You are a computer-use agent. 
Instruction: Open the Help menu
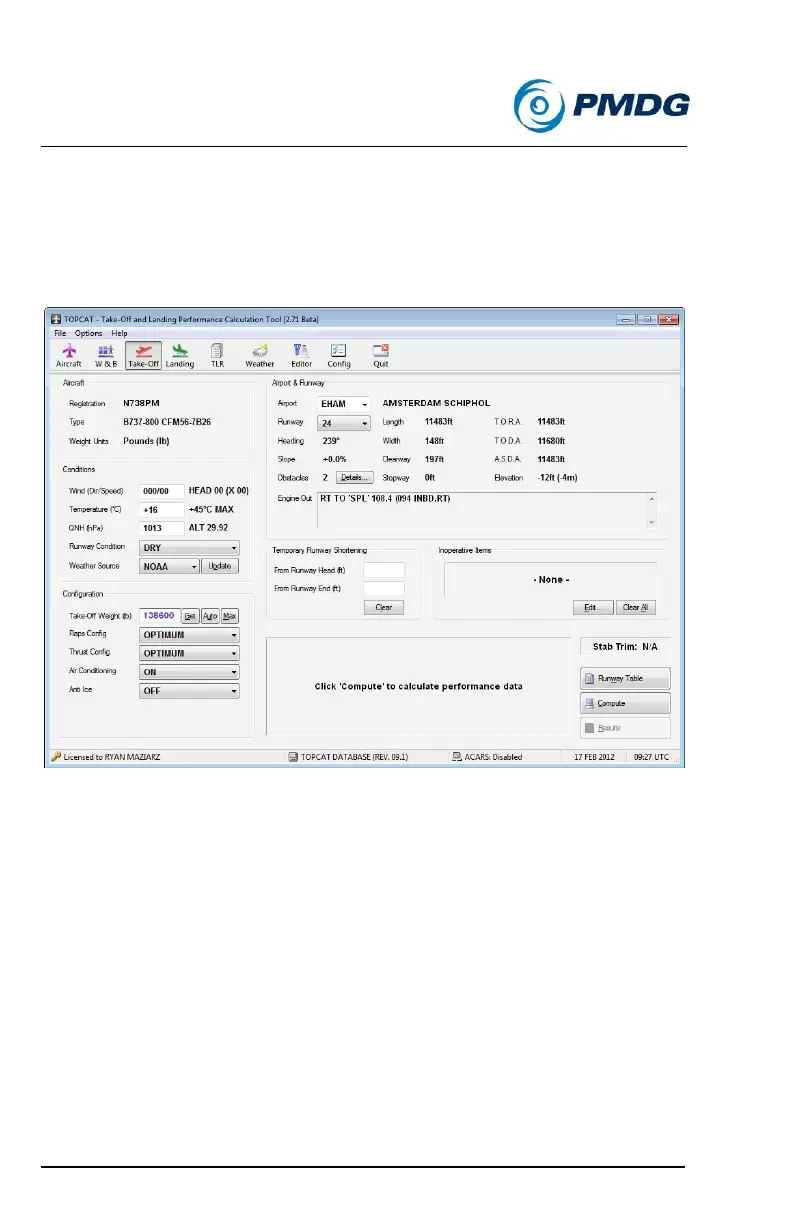click(x=119, y=333)
